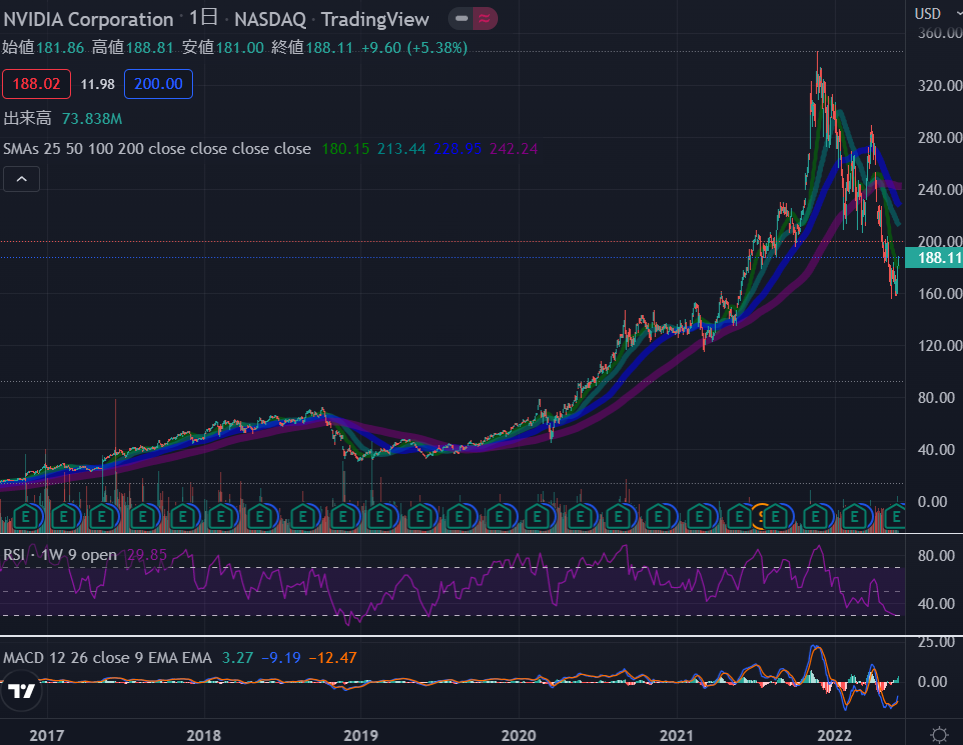
Task: Click the volume value 73.838M
Action: point(92,119)
